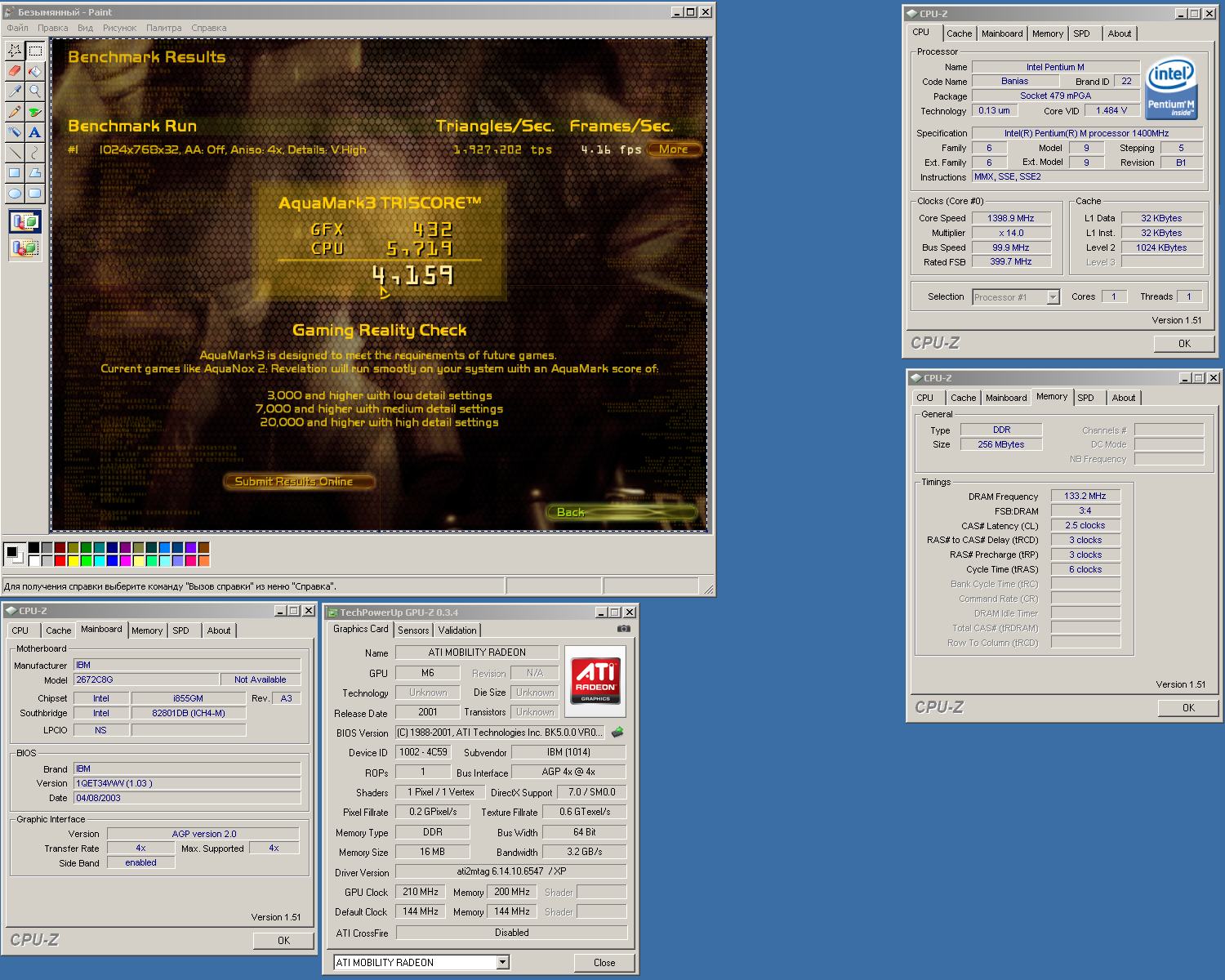The image size is (1225, 980).
Task: Choose the Ellipse shape tool
Action: coord(15,194)
